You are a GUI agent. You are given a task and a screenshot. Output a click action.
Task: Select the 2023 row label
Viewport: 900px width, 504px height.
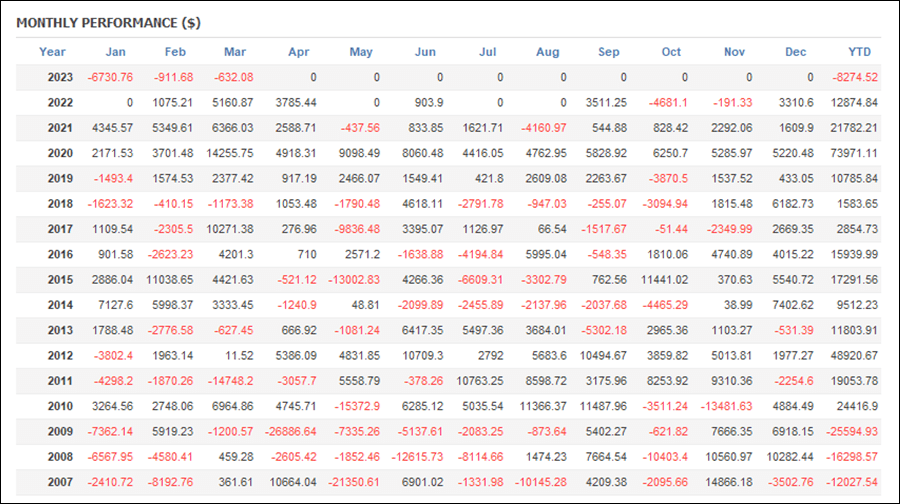point(60,77)
